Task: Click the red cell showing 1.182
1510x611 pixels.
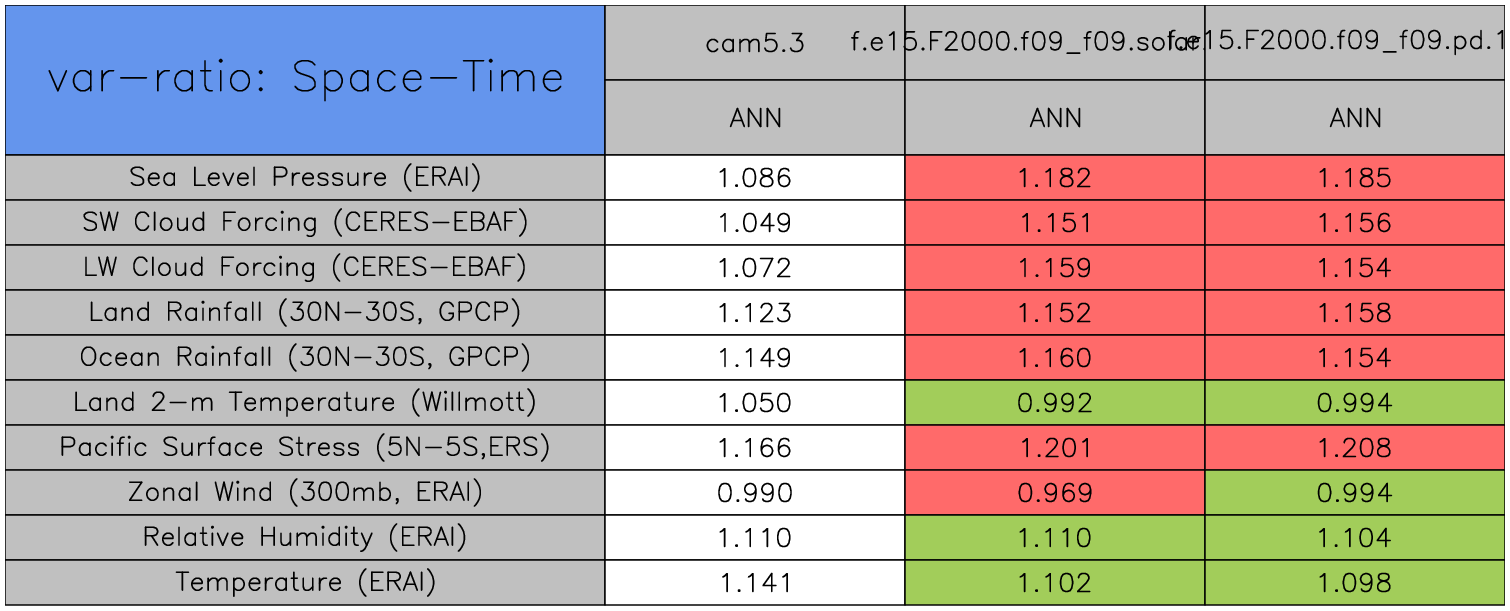Action: (x=1054, y=178)
